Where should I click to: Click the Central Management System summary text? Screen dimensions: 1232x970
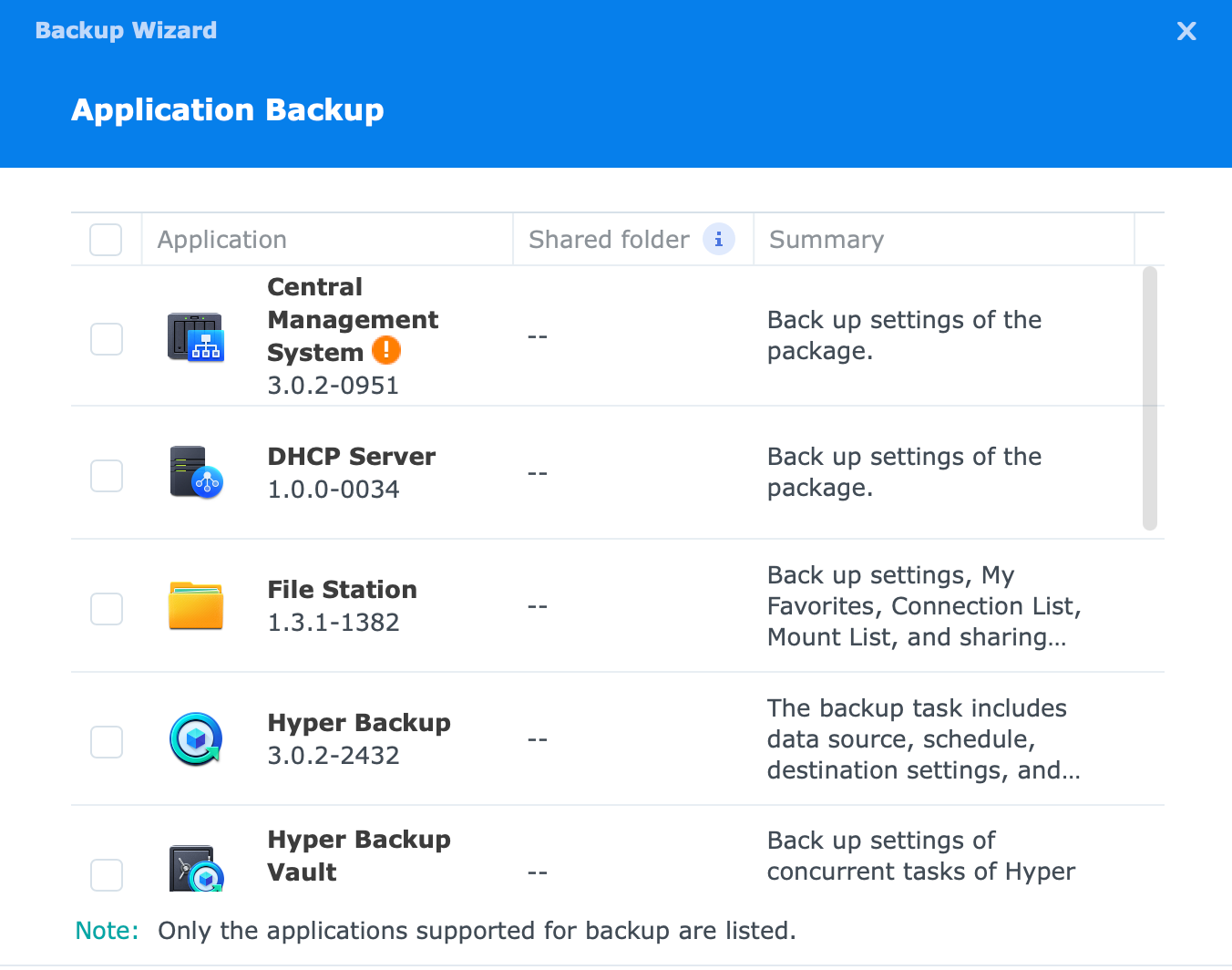pyautogui.click(x=904, y=335)
